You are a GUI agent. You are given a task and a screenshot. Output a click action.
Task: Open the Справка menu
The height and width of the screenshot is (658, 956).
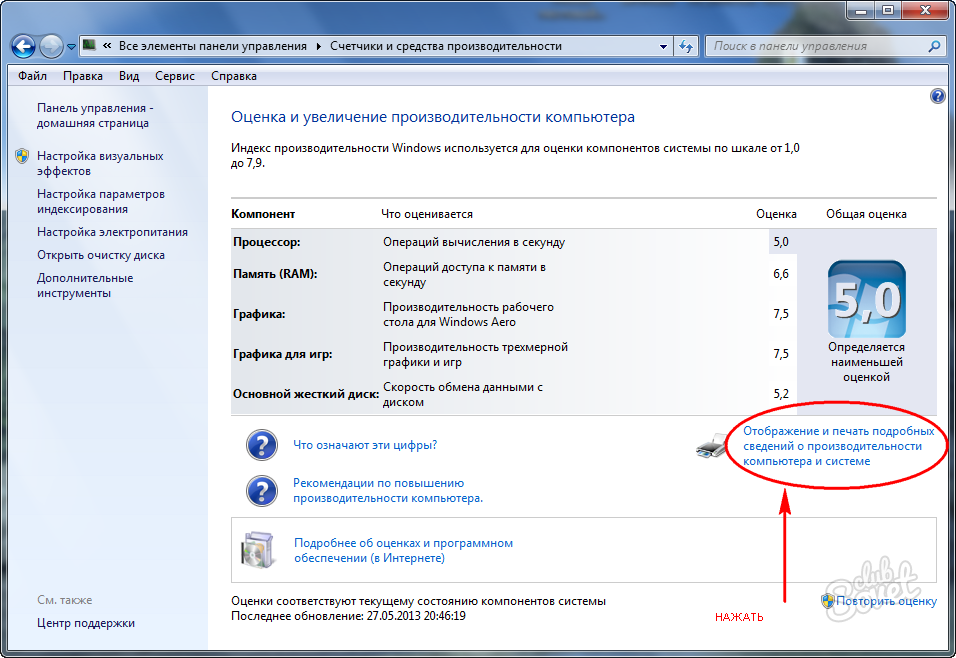pos(234,76)
